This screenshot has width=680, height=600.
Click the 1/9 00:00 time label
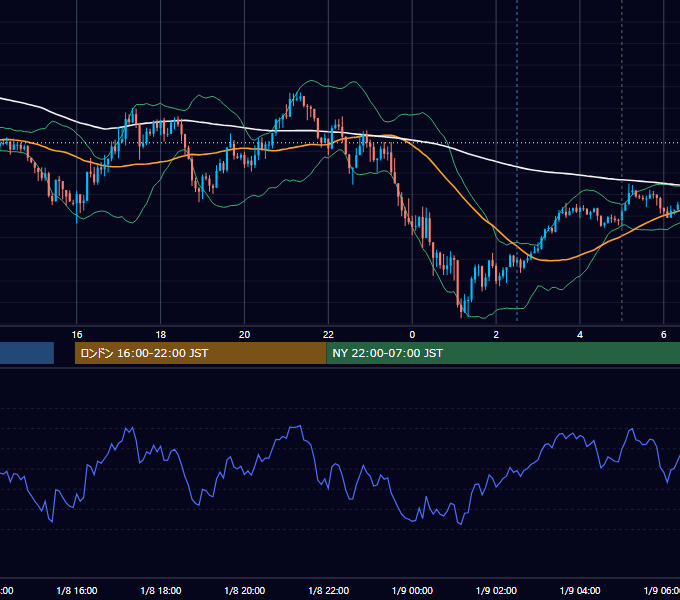point(412,590)
